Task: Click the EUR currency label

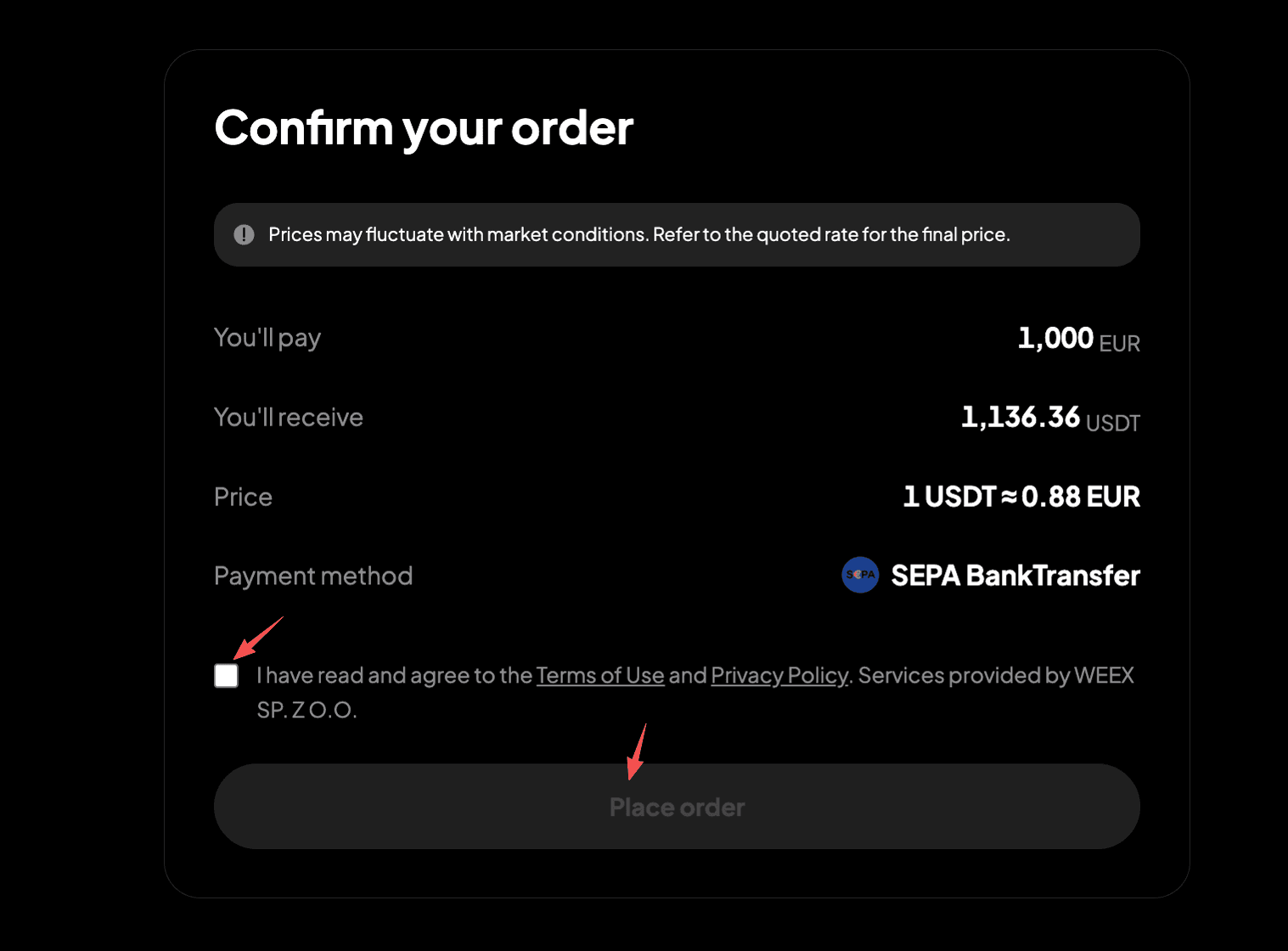Action: (x=1119, y=343)
